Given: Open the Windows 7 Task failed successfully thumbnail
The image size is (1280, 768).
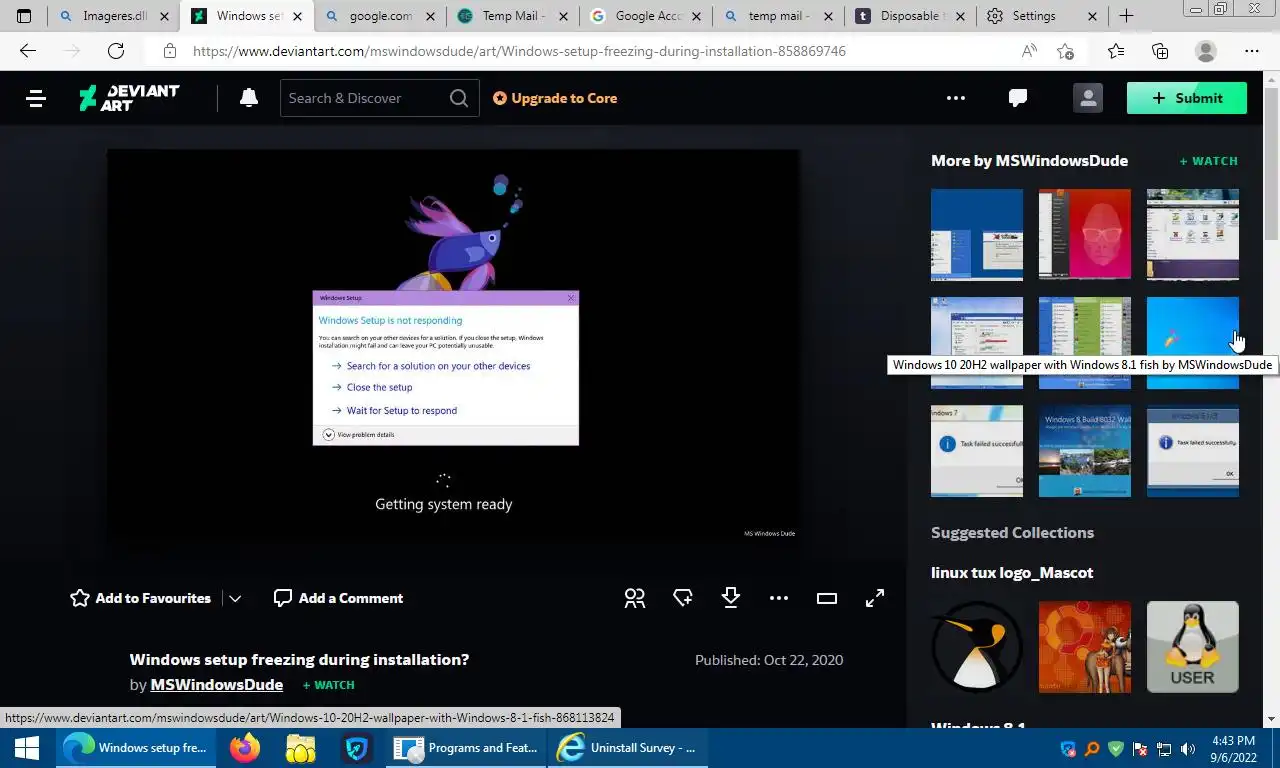Looking at the screenshot, I should pyautogui.click(x=977, y=451).
